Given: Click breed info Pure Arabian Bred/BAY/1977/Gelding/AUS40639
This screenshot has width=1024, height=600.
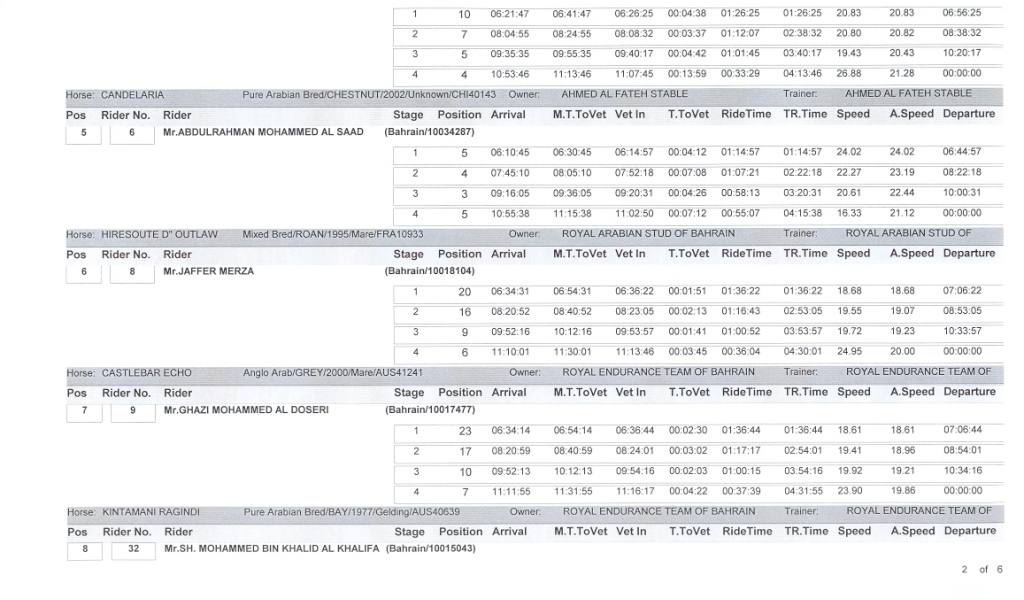Looking at the screenshot, I should pyautogui.click(x=352, y=513).
